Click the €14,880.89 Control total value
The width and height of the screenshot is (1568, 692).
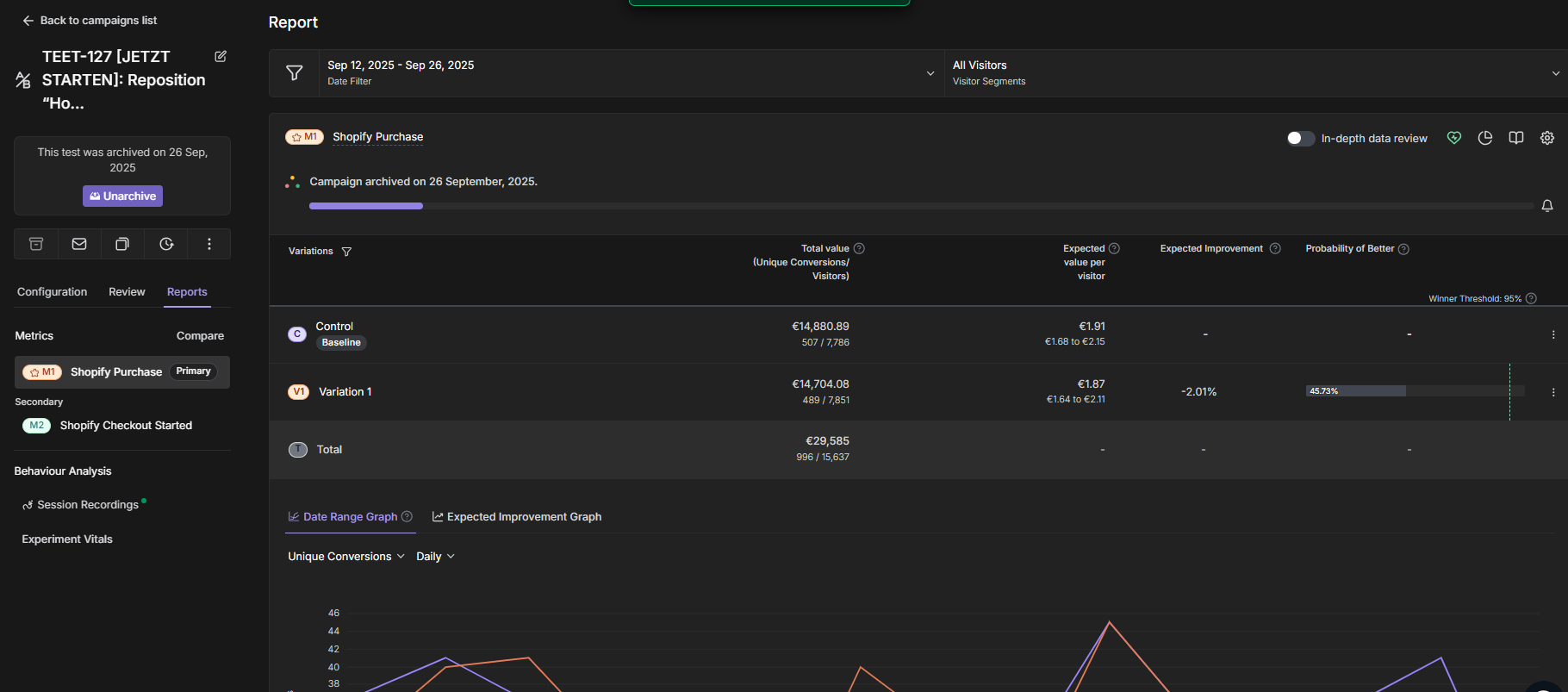pos(820,327)
